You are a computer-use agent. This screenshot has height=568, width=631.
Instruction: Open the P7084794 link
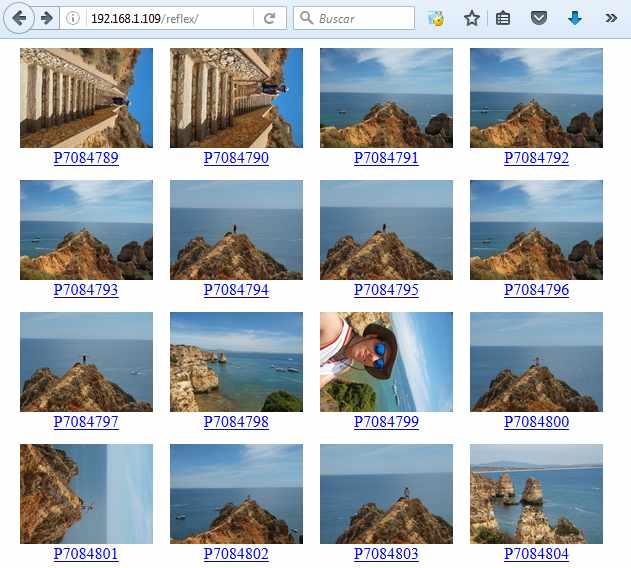coord(236,290)
